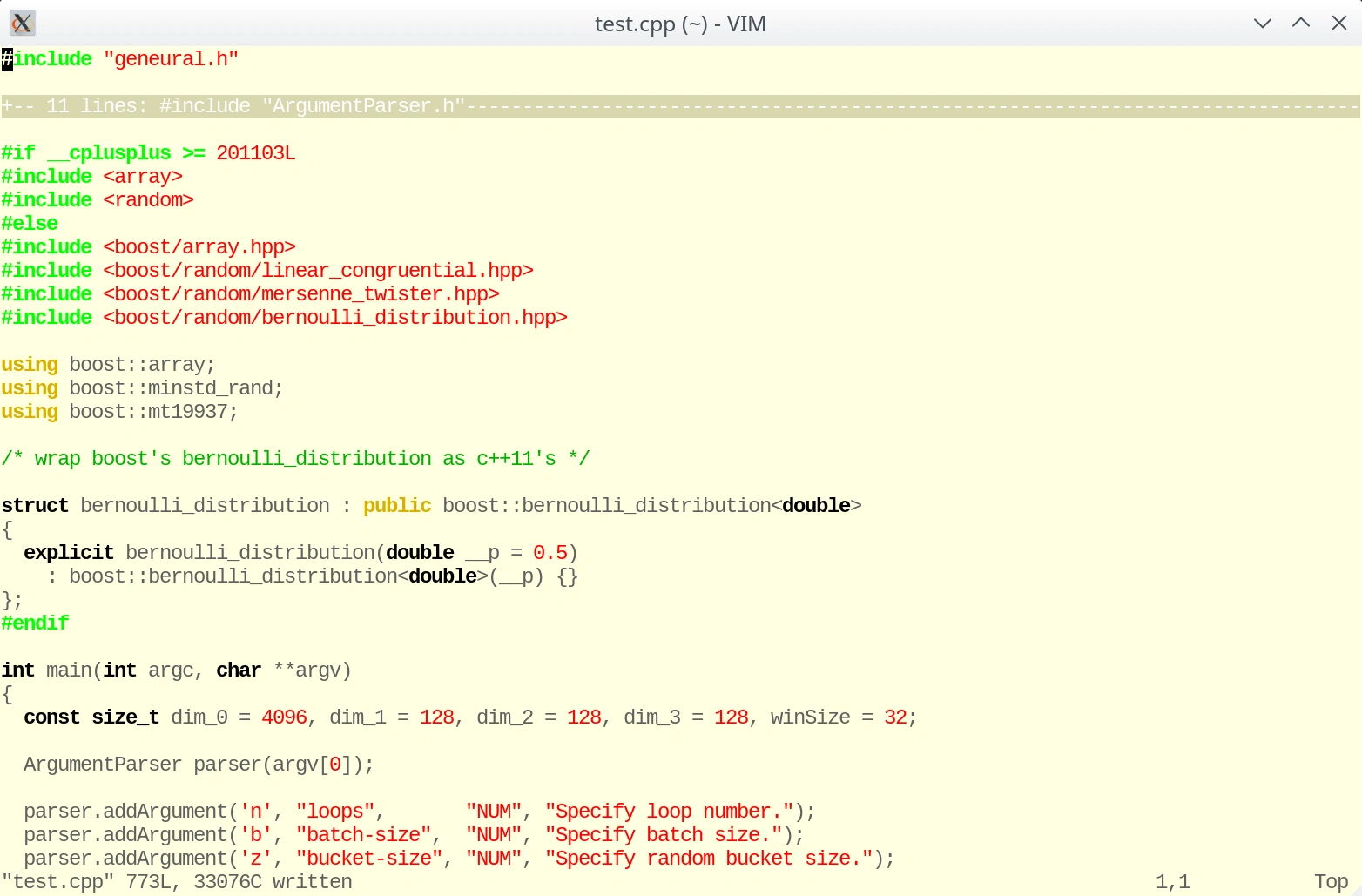Click the const size_t declaration
This screenshot has height=896, width=1362.
coord(91,717)
